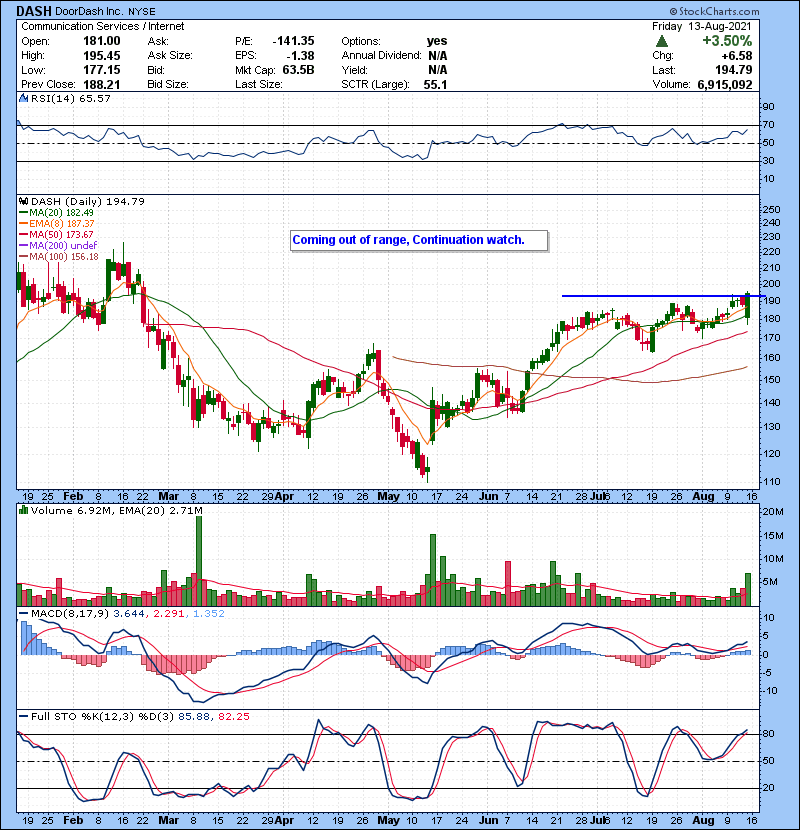Screen dimensions: 800x830
Task: Click the DASH ticker symbol in header
Action: pos(34,11)
